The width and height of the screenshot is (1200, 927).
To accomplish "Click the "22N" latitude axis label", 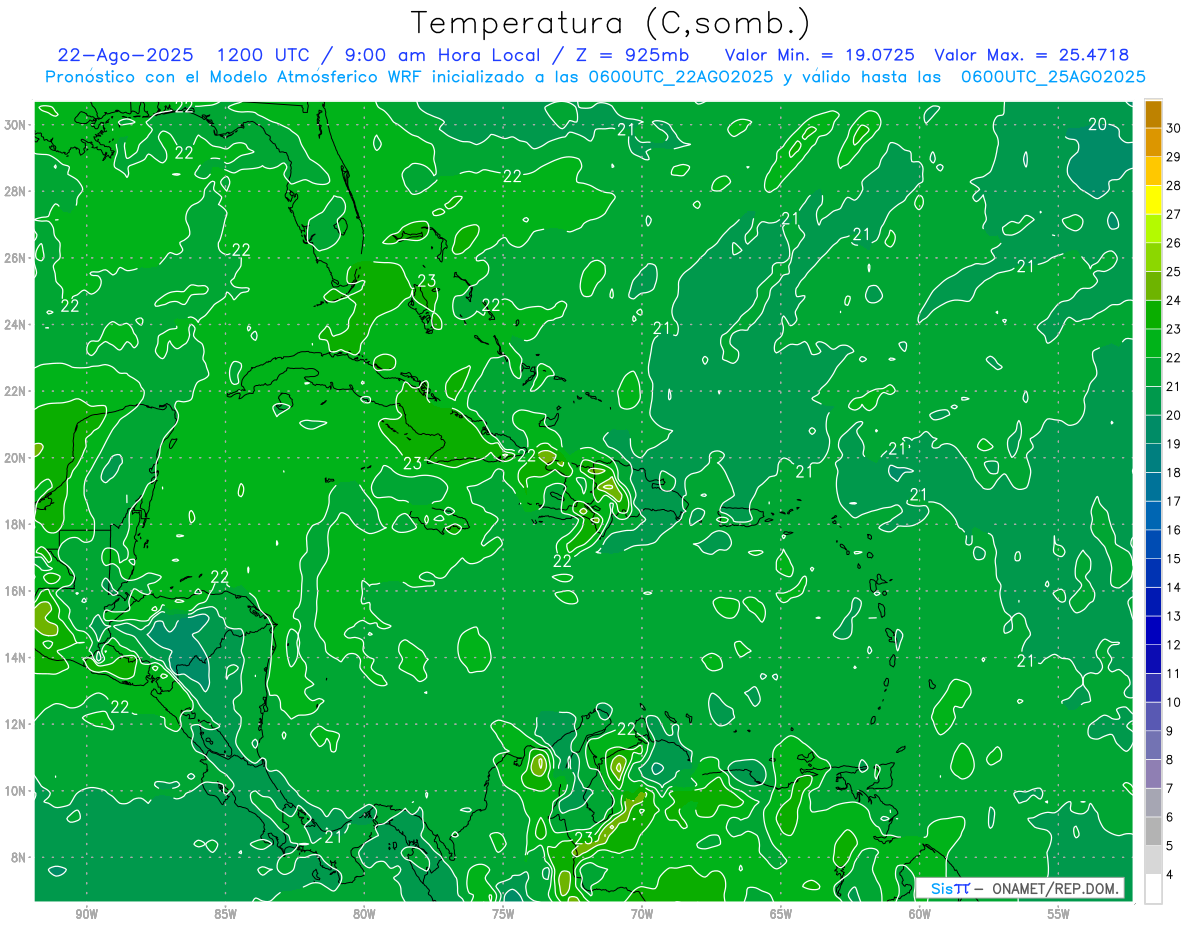I will point(17,391).
